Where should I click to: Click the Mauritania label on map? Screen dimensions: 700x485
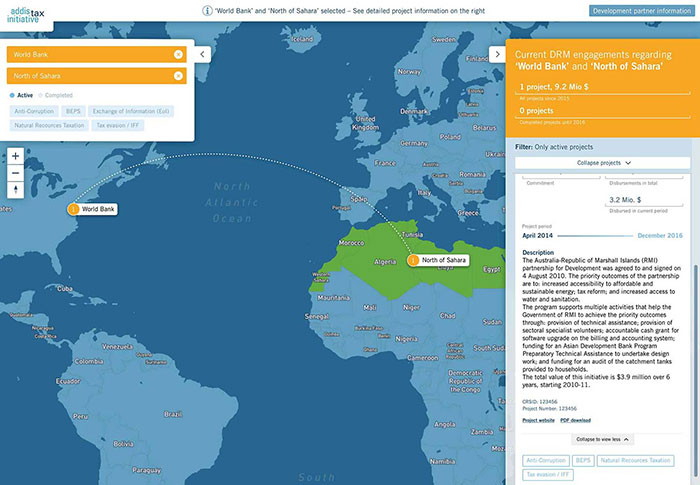coord(333,297)
